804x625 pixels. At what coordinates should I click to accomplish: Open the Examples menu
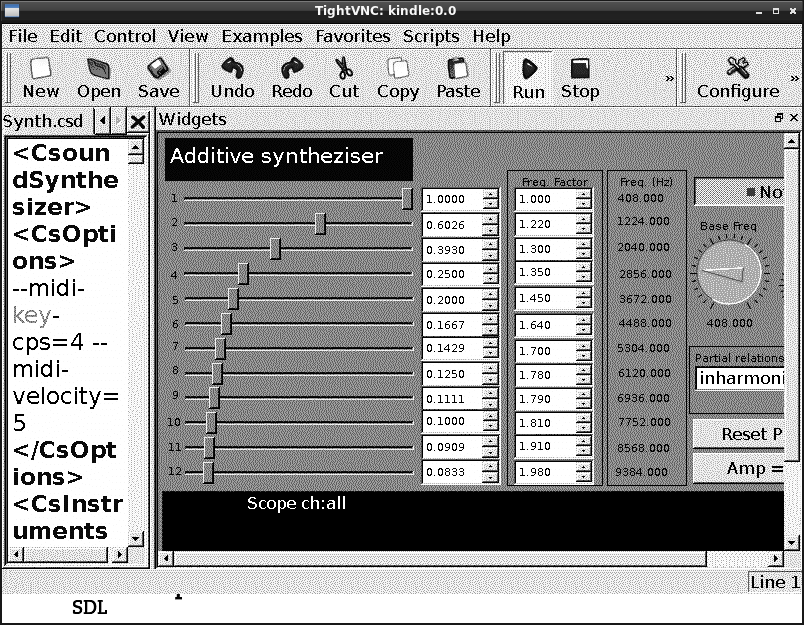262,36
